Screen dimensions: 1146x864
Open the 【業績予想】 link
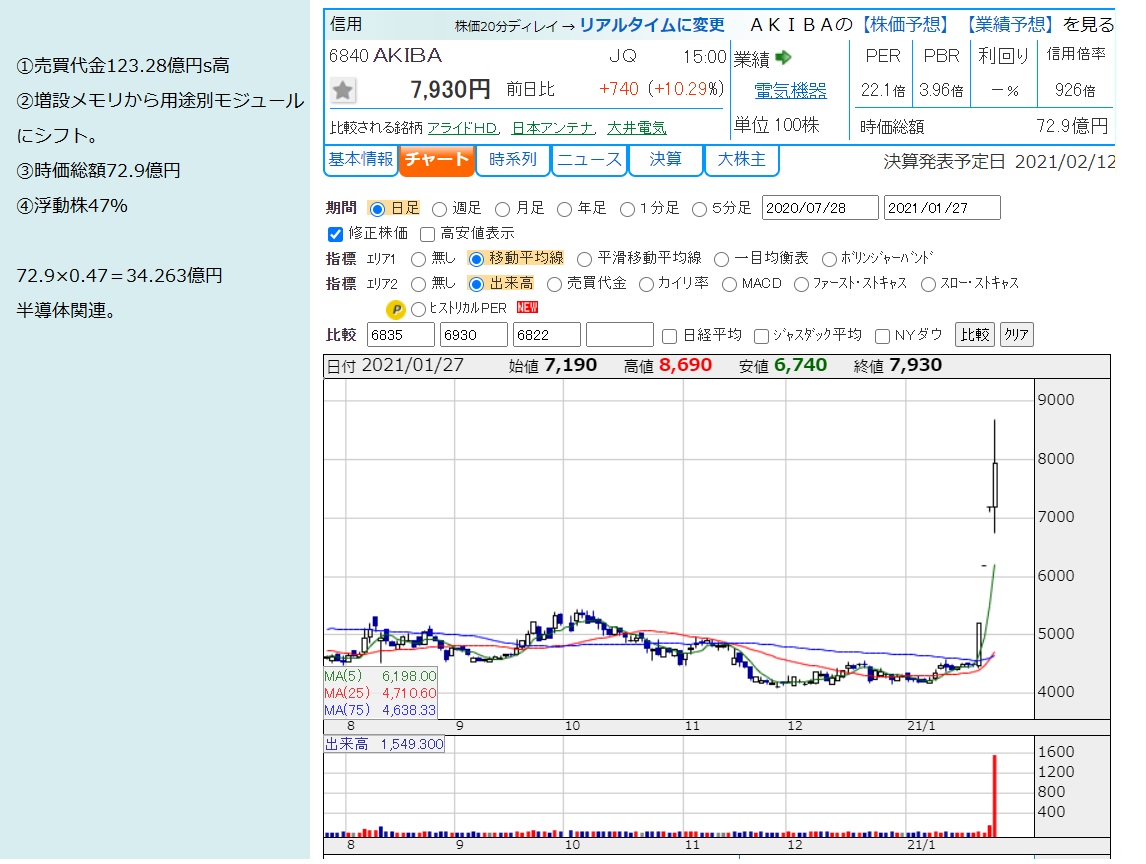1010,25
